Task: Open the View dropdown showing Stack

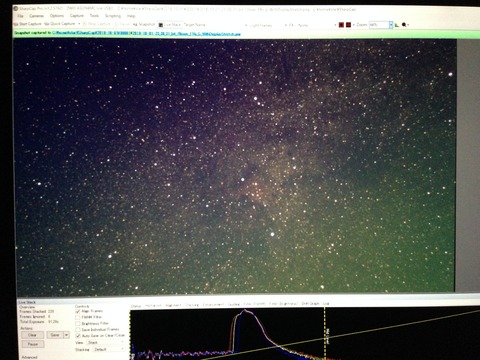Action: (105, 343)
